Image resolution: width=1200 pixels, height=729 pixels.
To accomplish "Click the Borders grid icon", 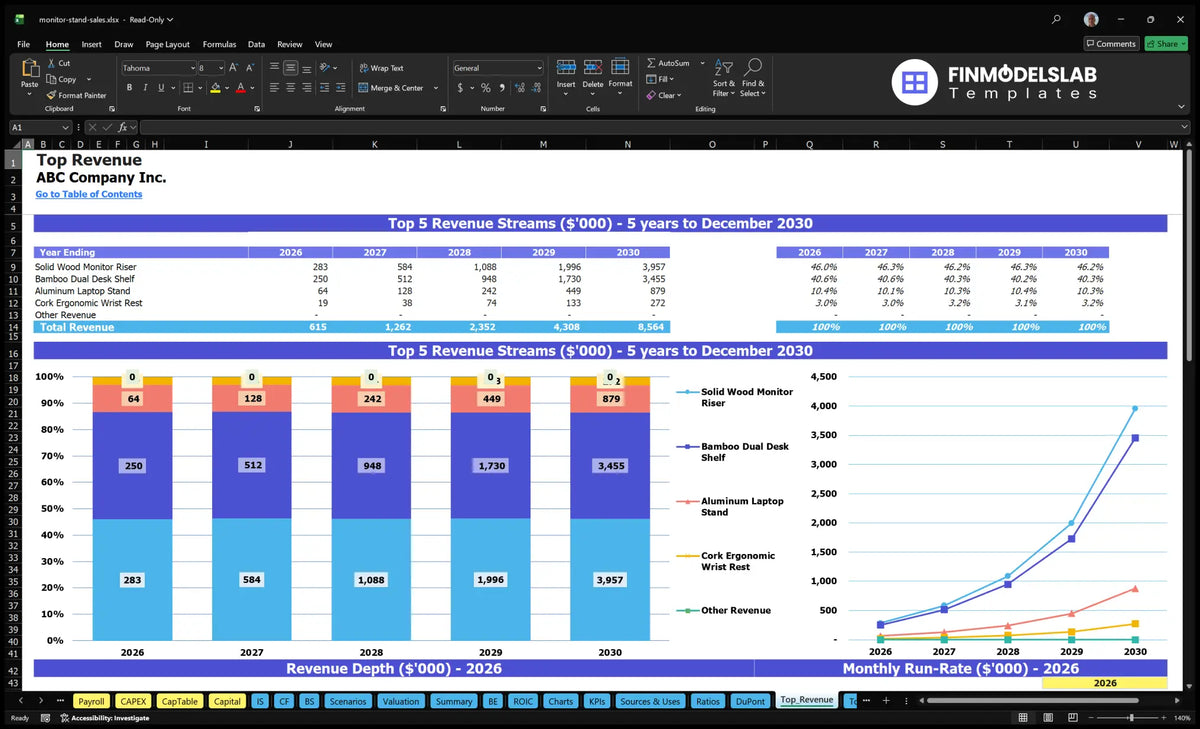I will click(188, 88).
